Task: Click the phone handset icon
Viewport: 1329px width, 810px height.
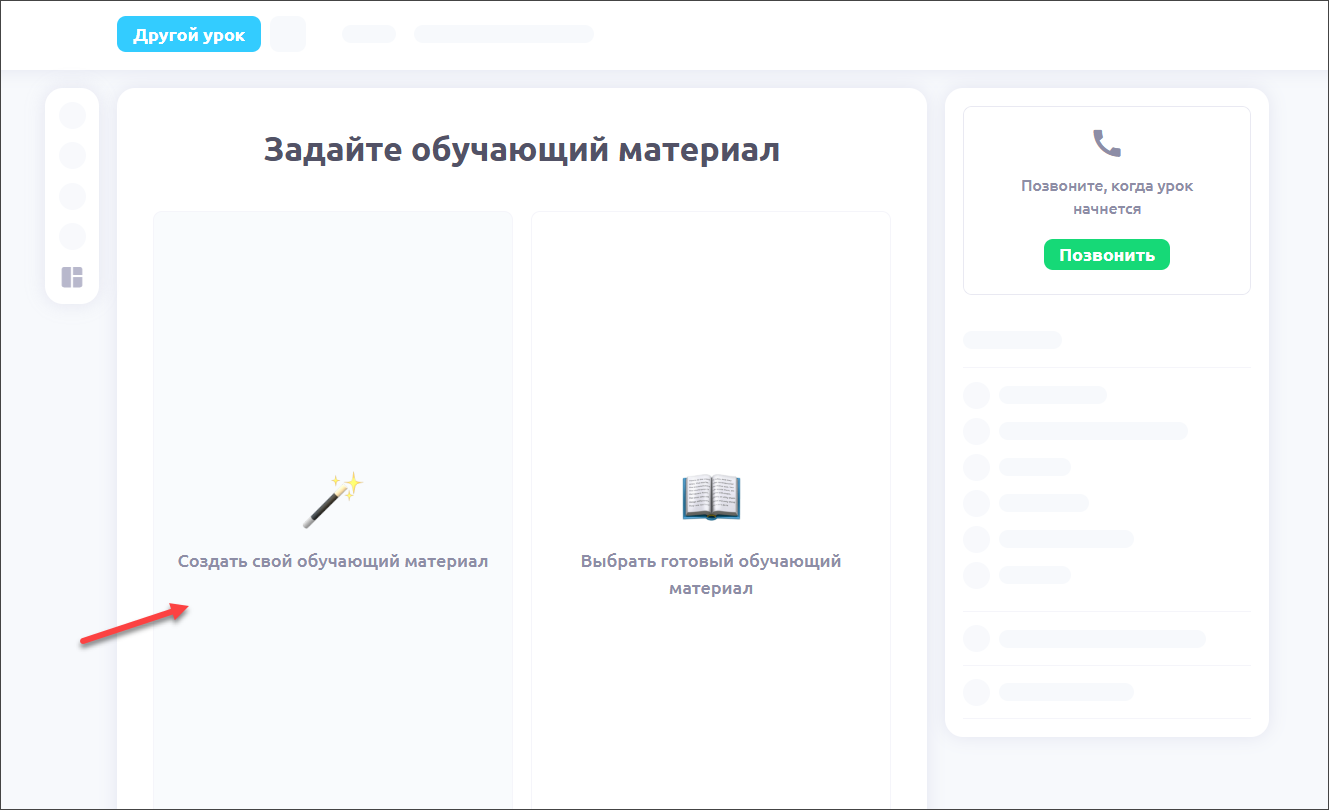Action: pyautogui.click(x=1107, y=144)
